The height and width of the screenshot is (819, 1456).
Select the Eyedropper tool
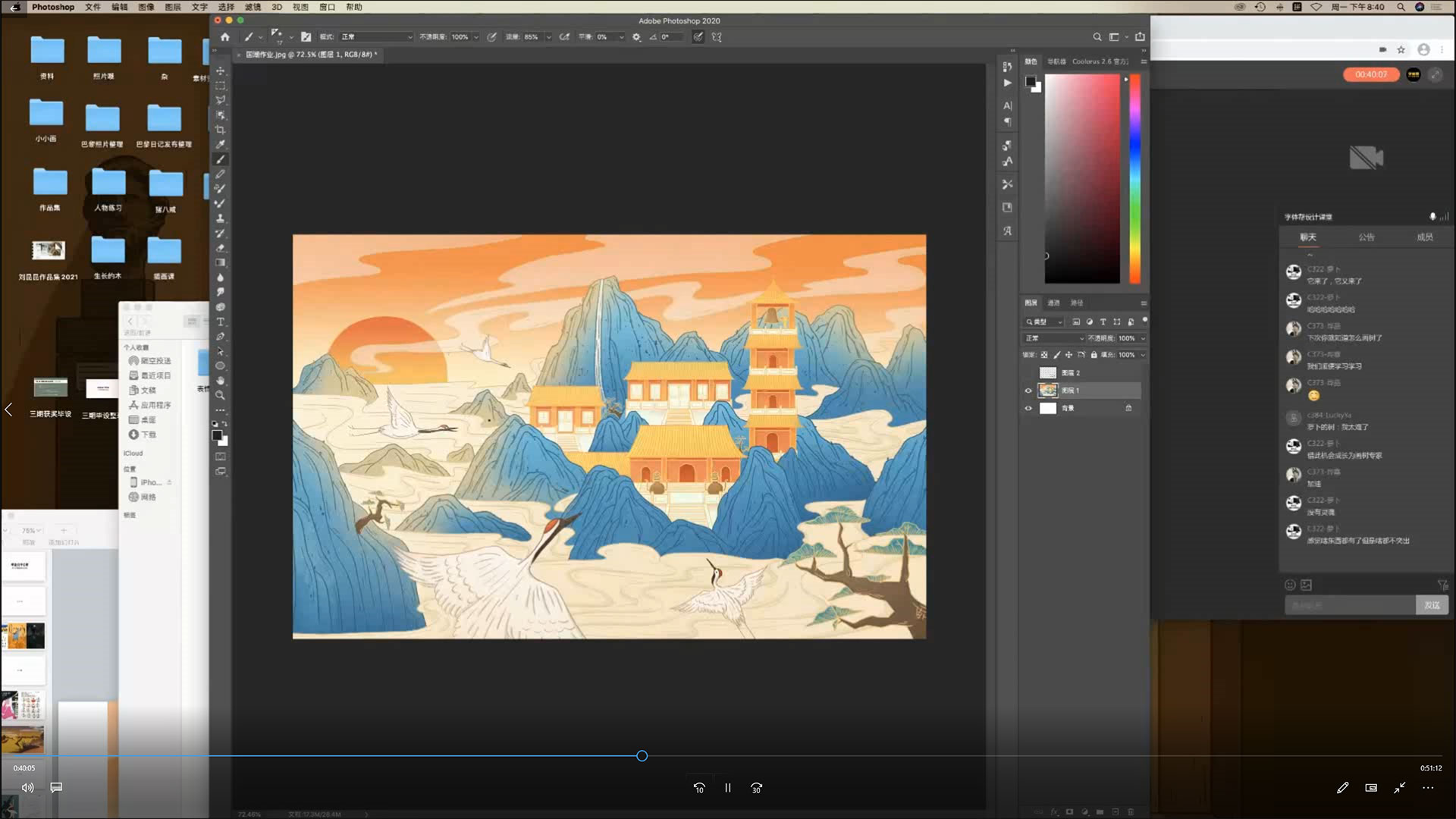pos(220,144)
